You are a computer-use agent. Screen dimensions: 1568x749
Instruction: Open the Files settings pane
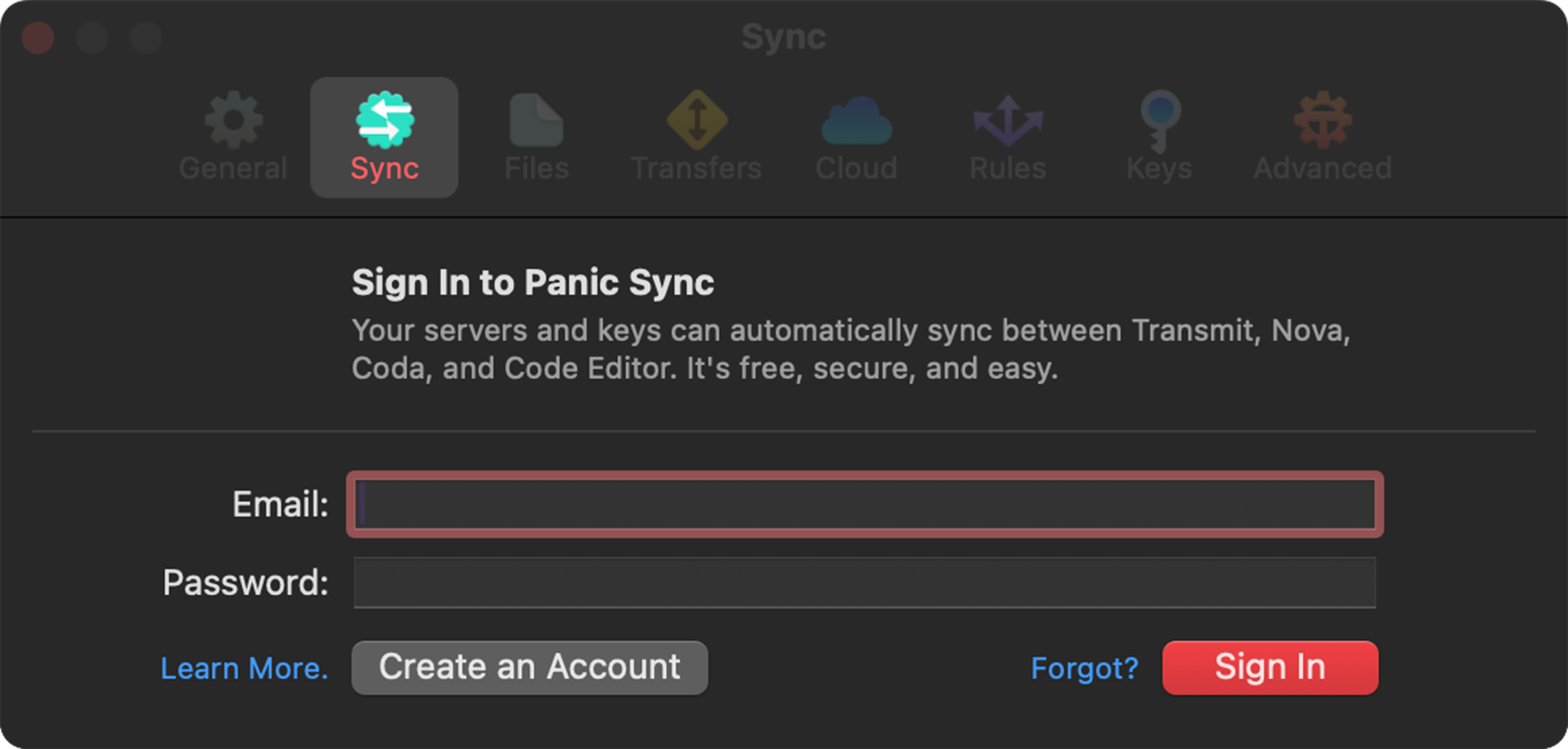pyautogui.click(x=536, y=135)
